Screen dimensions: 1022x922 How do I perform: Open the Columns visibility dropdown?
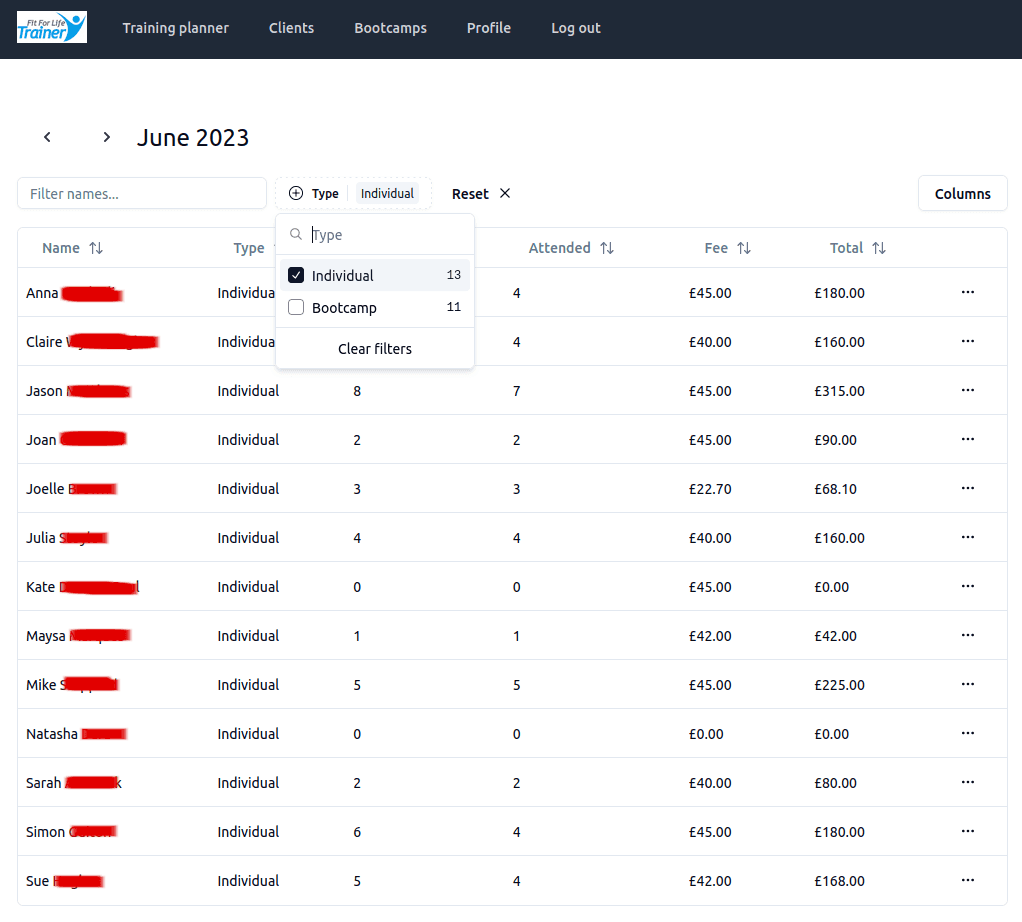(962, 194)
